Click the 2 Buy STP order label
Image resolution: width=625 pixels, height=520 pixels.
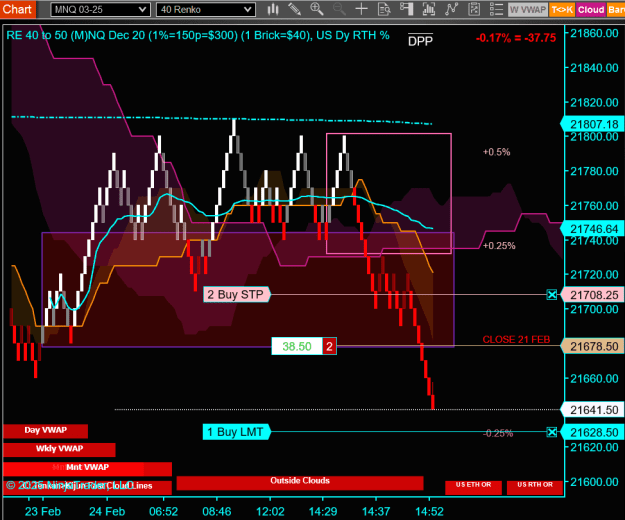coord(236,294)
